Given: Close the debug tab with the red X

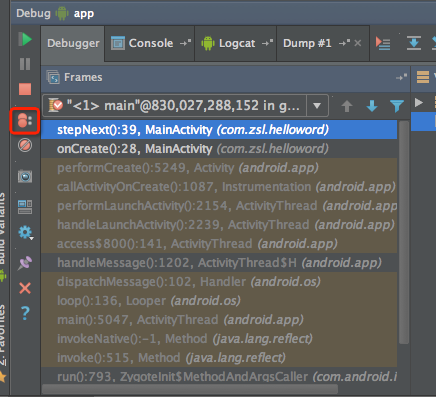Looking at the screenshot, I should tap(25, 288).
